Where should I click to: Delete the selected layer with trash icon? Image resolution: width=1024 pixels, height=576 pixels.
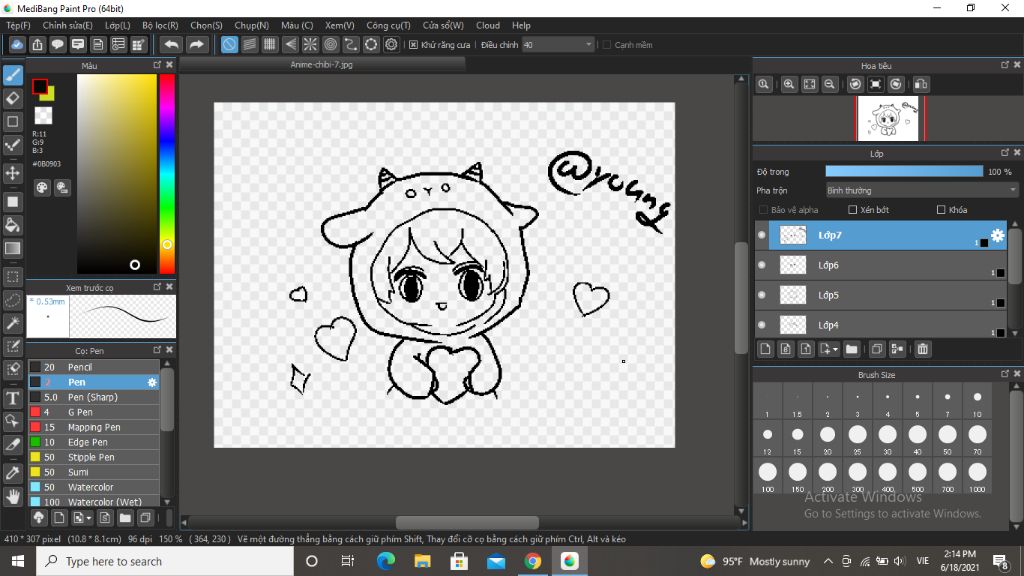tap(923, 349)
